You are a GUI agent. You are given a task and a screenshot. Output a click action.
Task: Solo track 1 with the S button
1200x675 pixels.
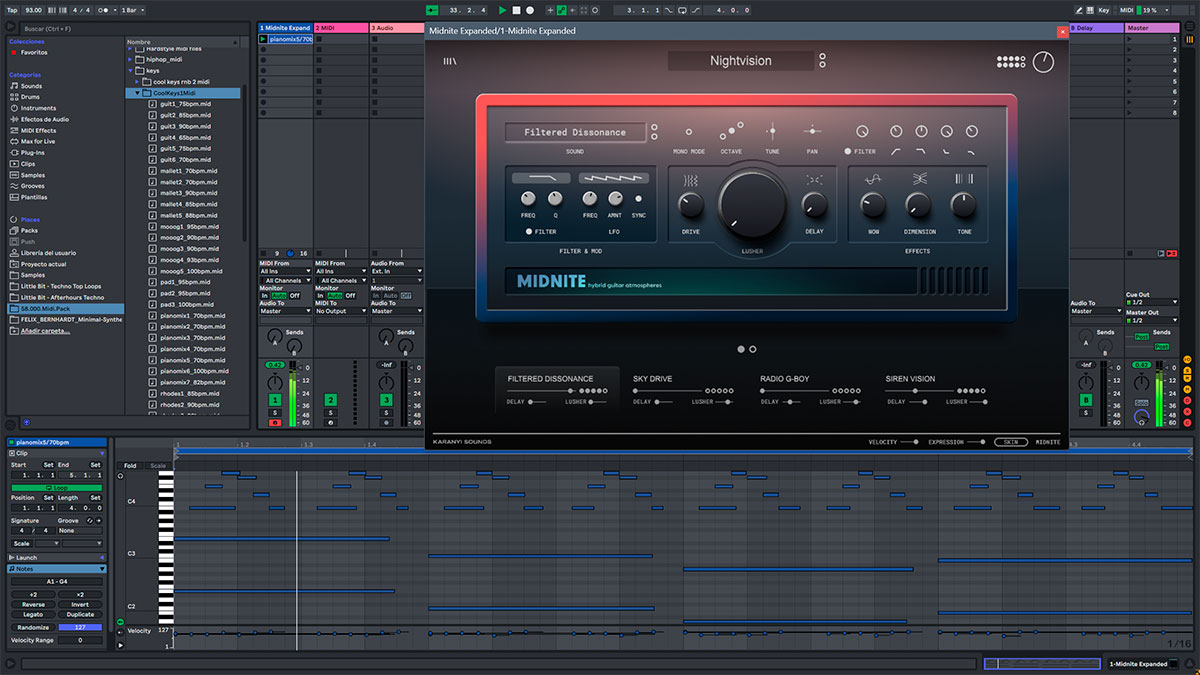[x=274, y=412]
